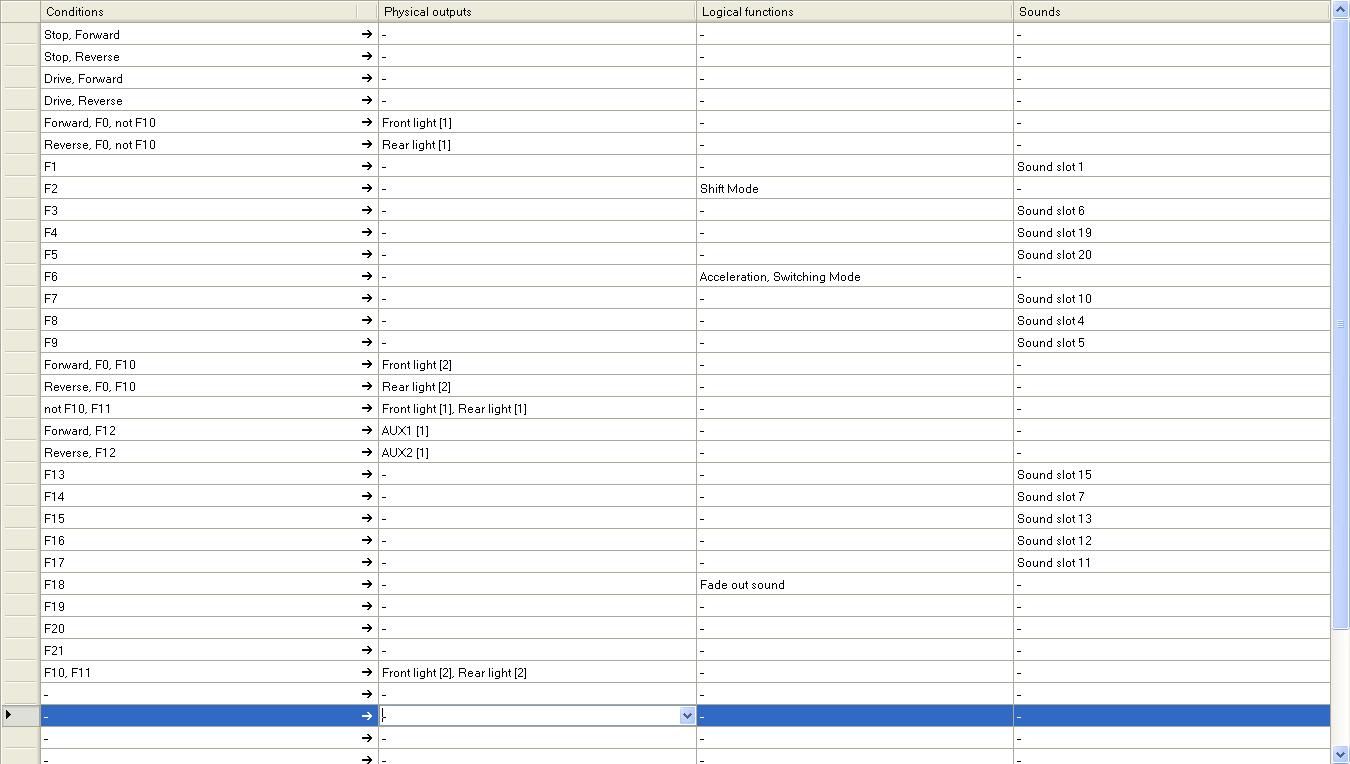This screenshot has width=1350, height=764.
Task: Click the arrow icon in the F18 row
Action: (367, 585)
